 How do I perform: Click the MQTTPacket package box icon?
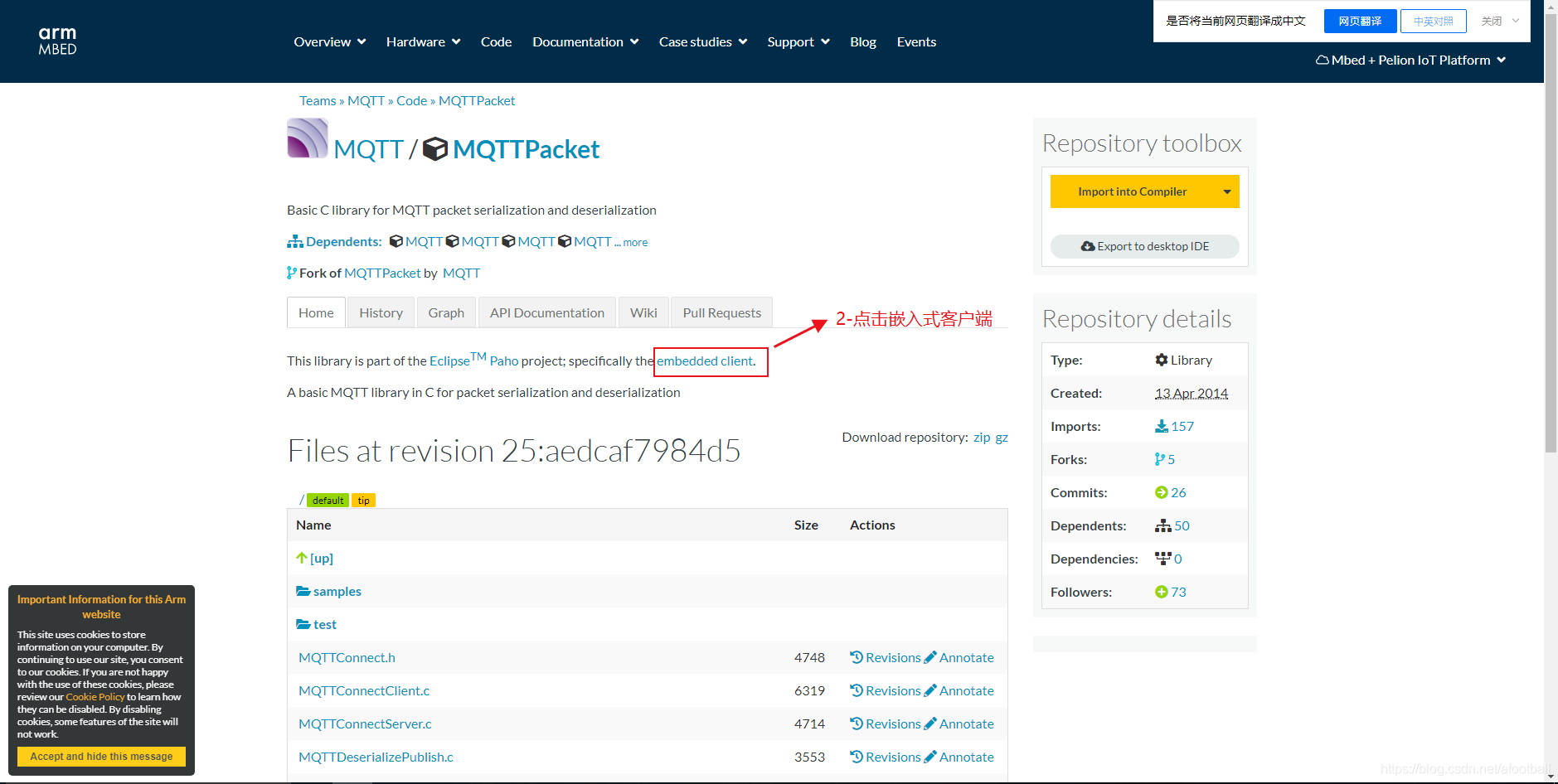click(x=434, y=150)
